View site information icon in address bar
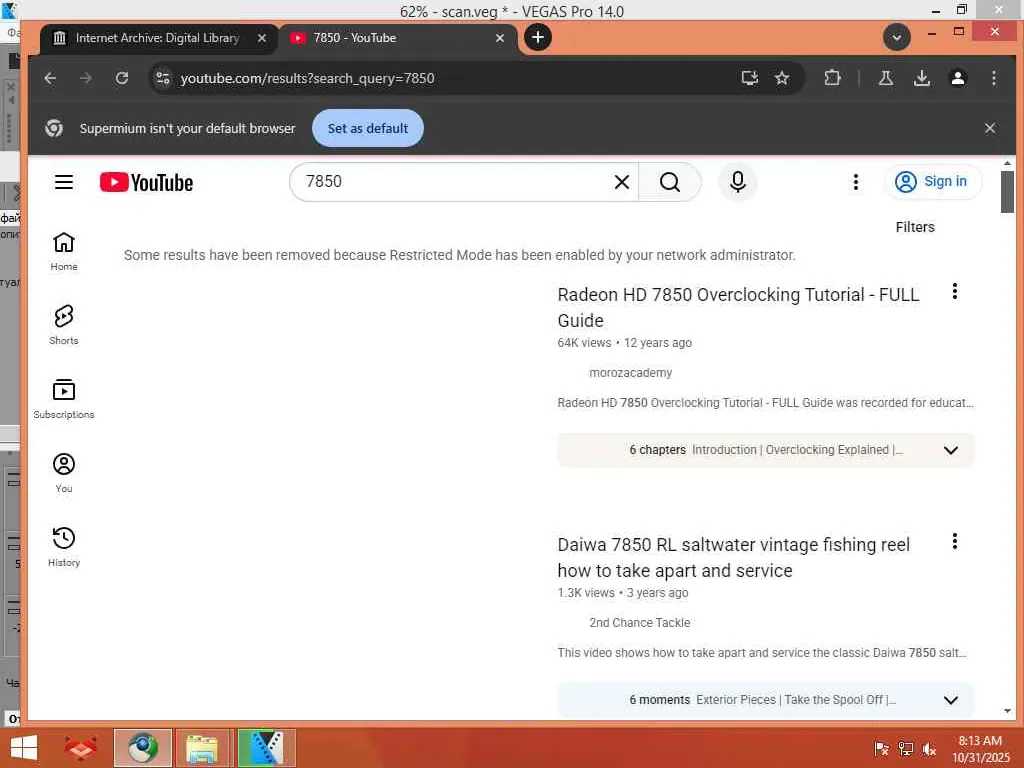 [163, 78]
